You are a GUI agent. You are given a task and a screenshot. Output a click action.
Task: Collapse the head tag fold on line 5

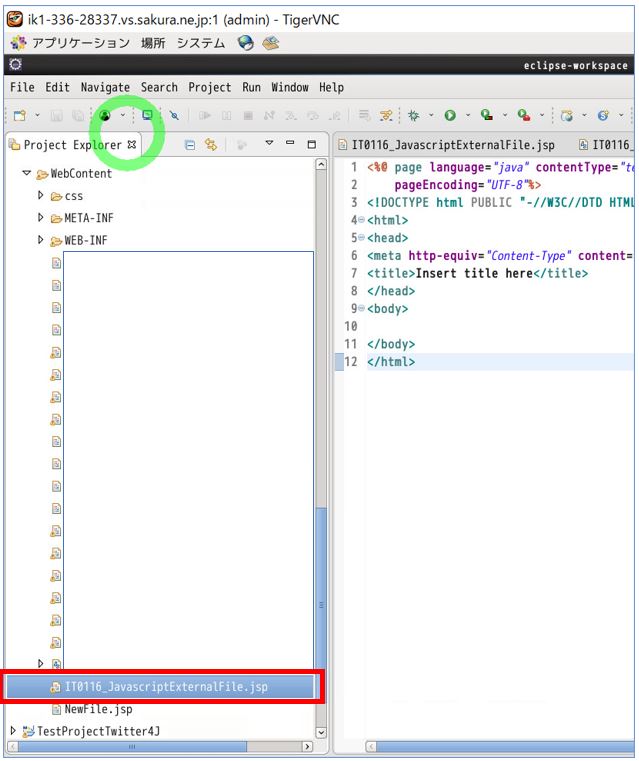click(361, 238)
